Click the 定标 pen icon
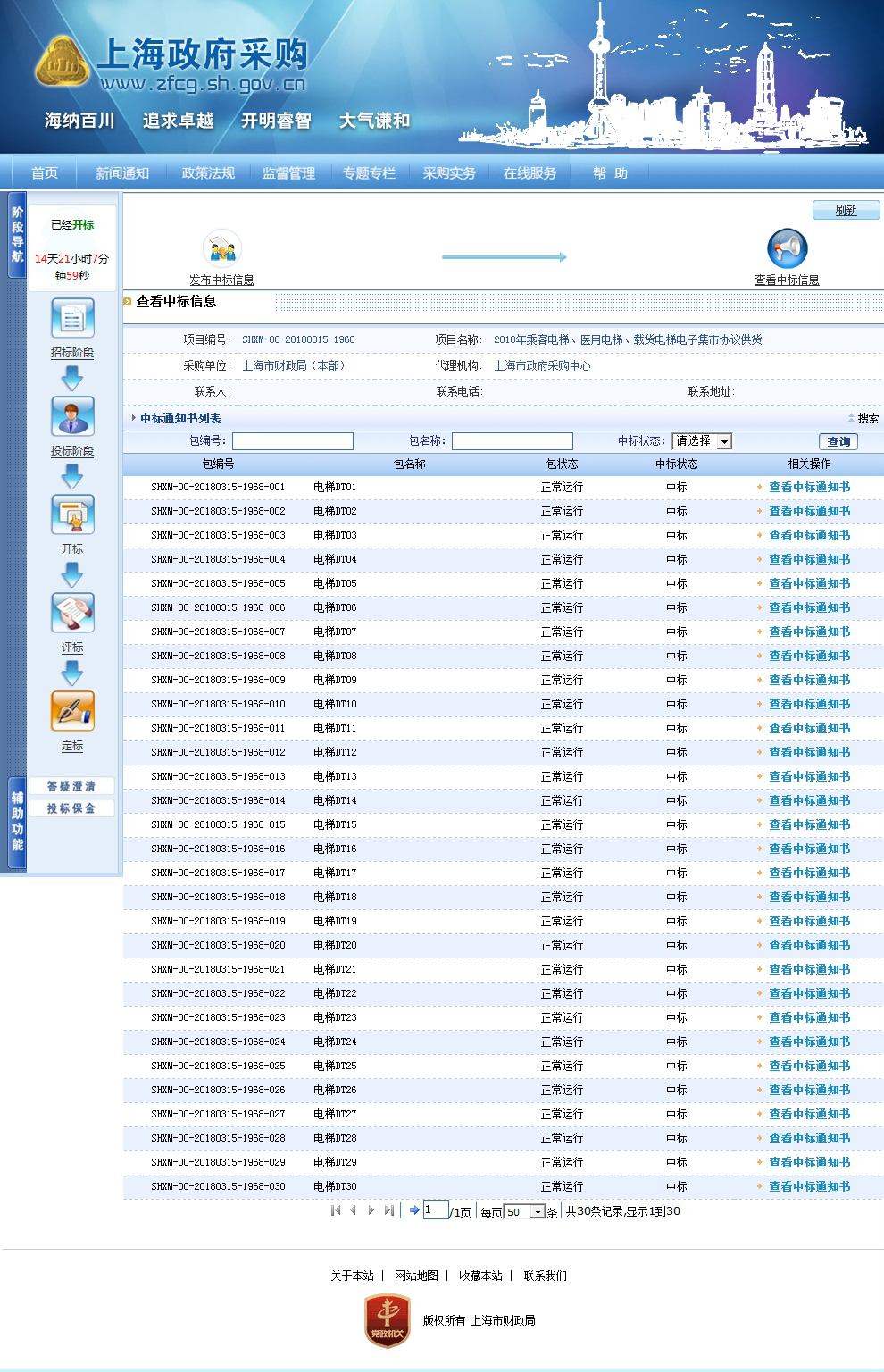Viewport: 884px width, 1372px height. (x=72, y=712)
